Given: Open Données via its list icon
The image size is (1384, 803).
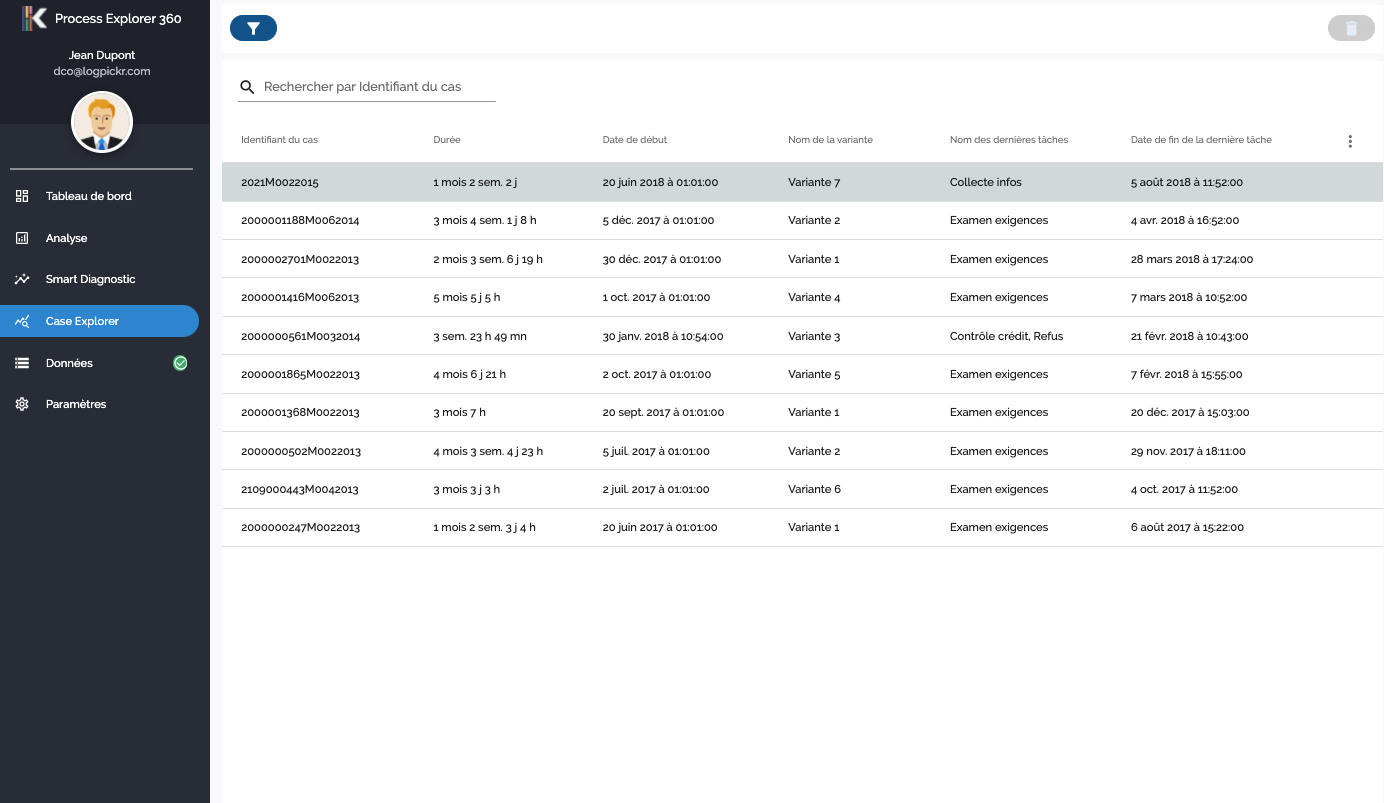Looking at the screenshot, I should [x=21, y=363].
